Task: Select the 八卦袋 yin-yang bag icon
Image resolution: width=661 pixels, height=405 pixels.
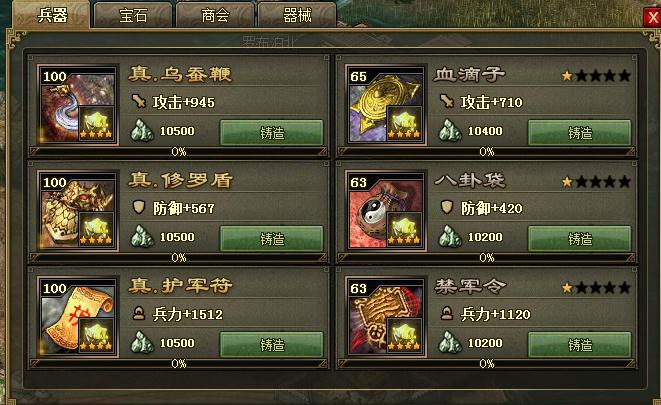Action: [x=385, y=211]
